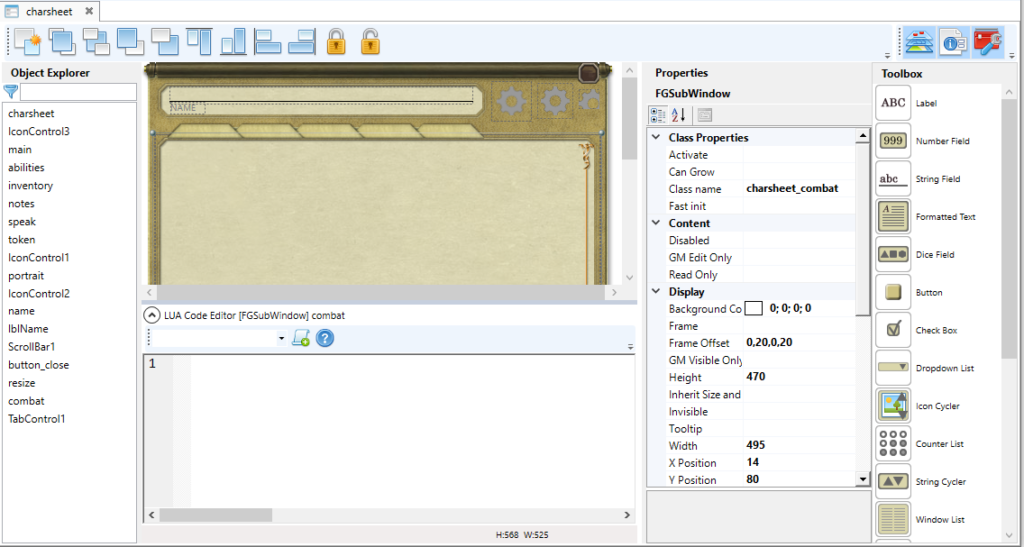The width and height of the screenshot is (1024, 547).
Task: Lock the selected control with closed padlock
Action: pos(336,42)
